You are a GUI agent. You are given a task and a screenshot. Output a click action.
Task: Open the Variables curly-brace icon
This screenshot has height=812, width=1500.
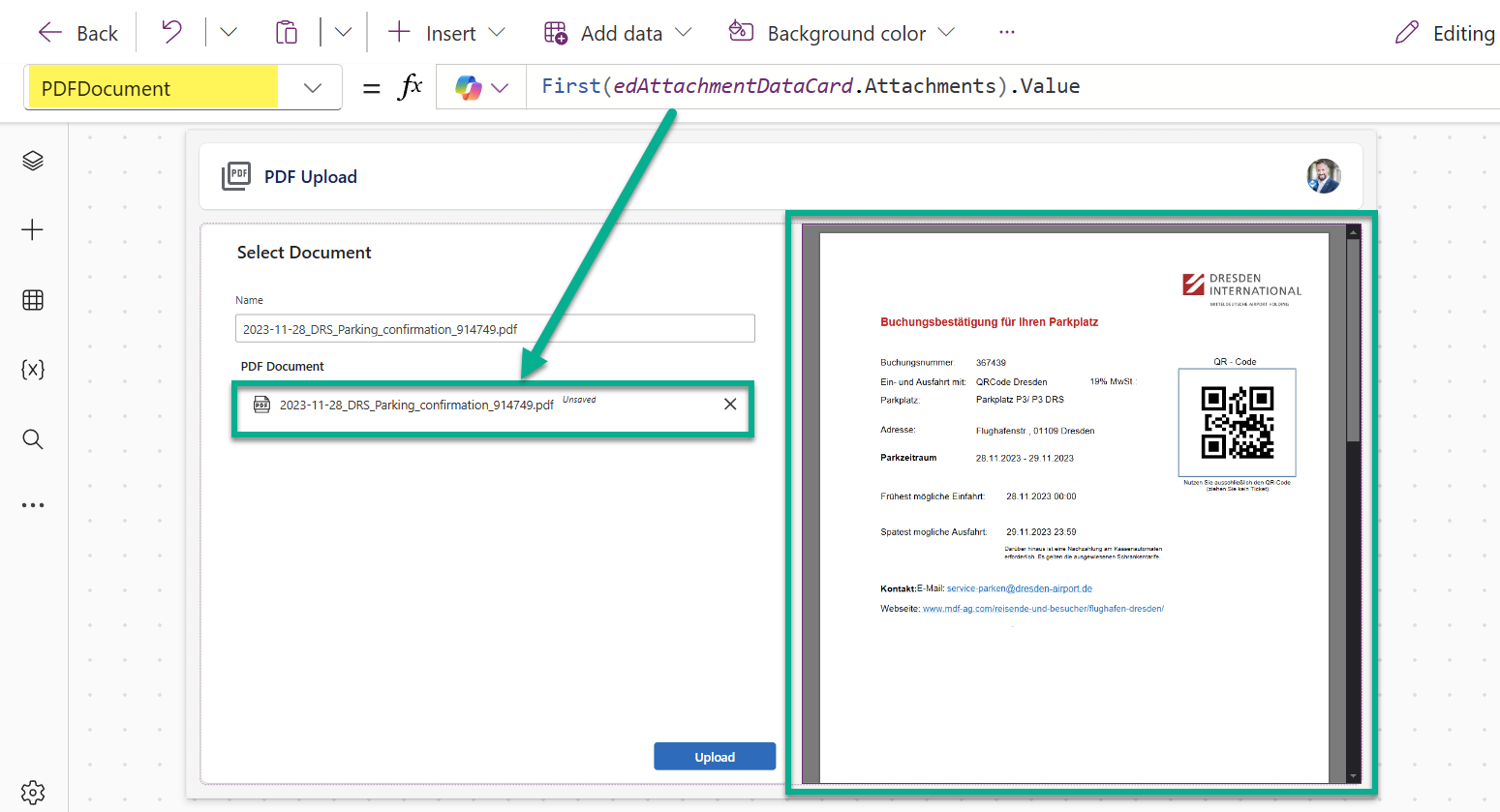pos(33,370)
